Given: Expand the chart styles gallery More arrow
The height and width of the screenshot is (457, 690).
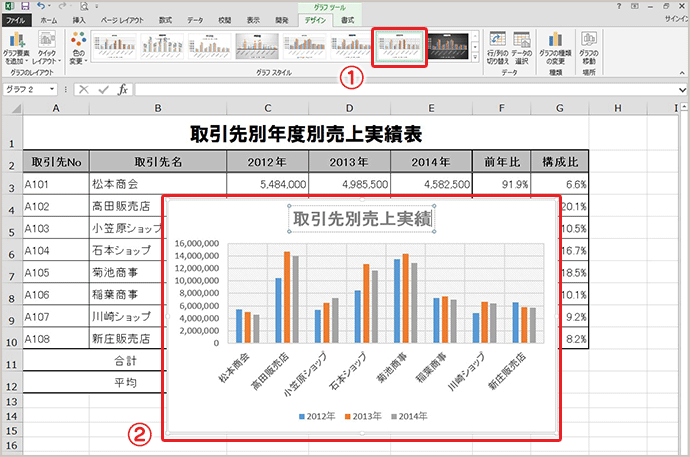Looking at the screenshot, I should click(476, 57).
